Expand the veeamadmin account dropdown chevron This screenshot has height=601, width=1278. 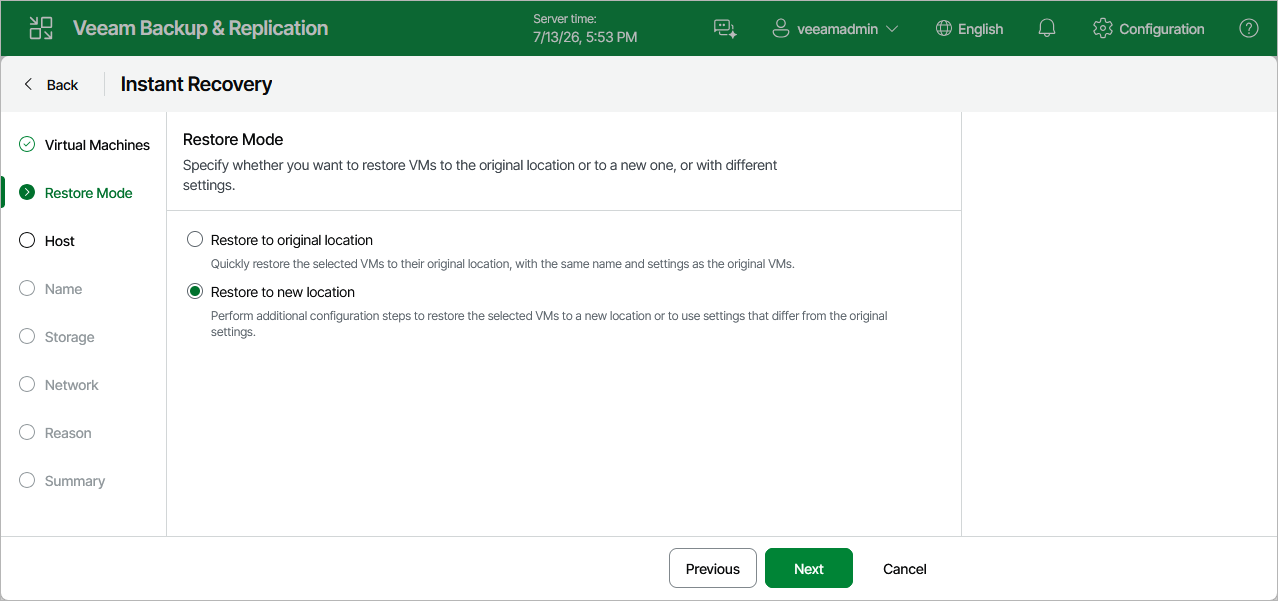tap(892, 29)
